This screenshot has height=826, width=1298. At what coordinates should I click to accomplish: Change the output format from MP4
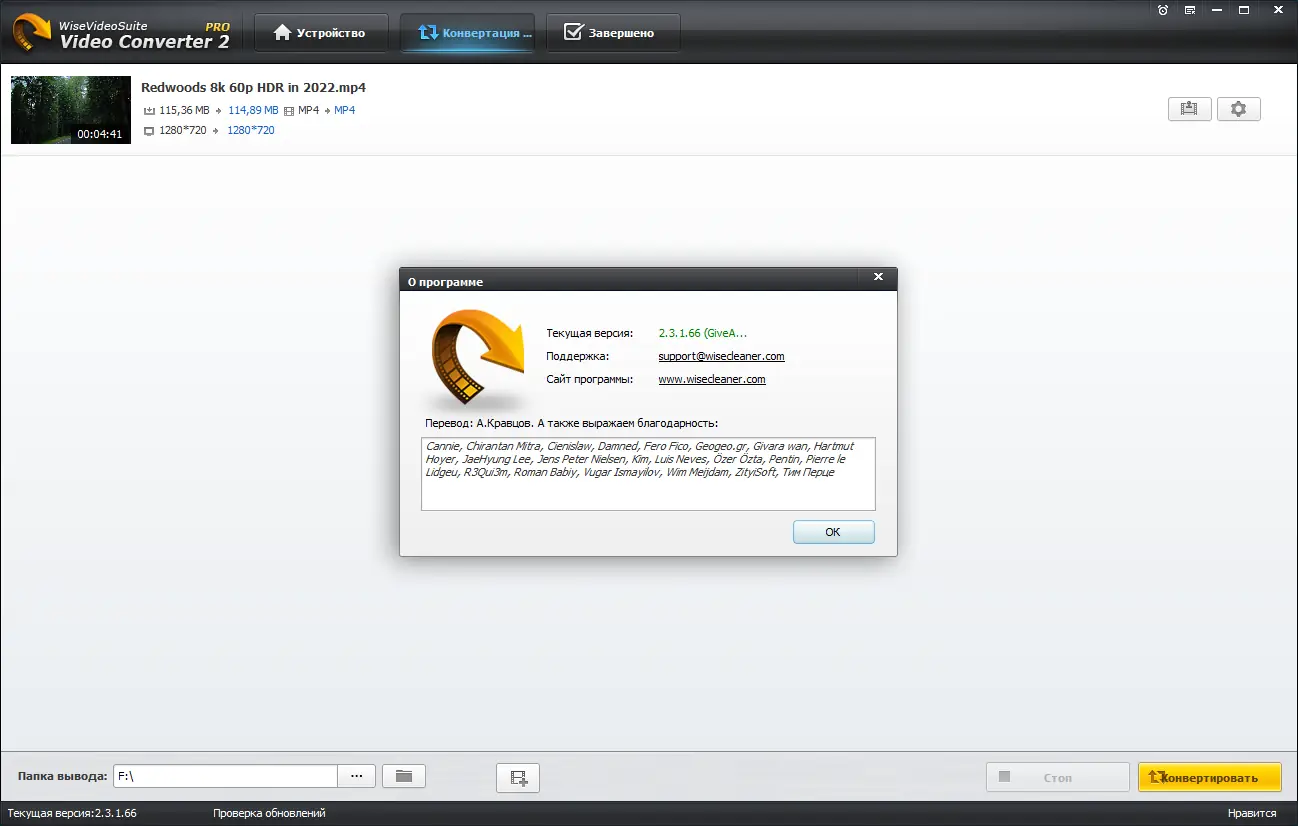point(344,110)
